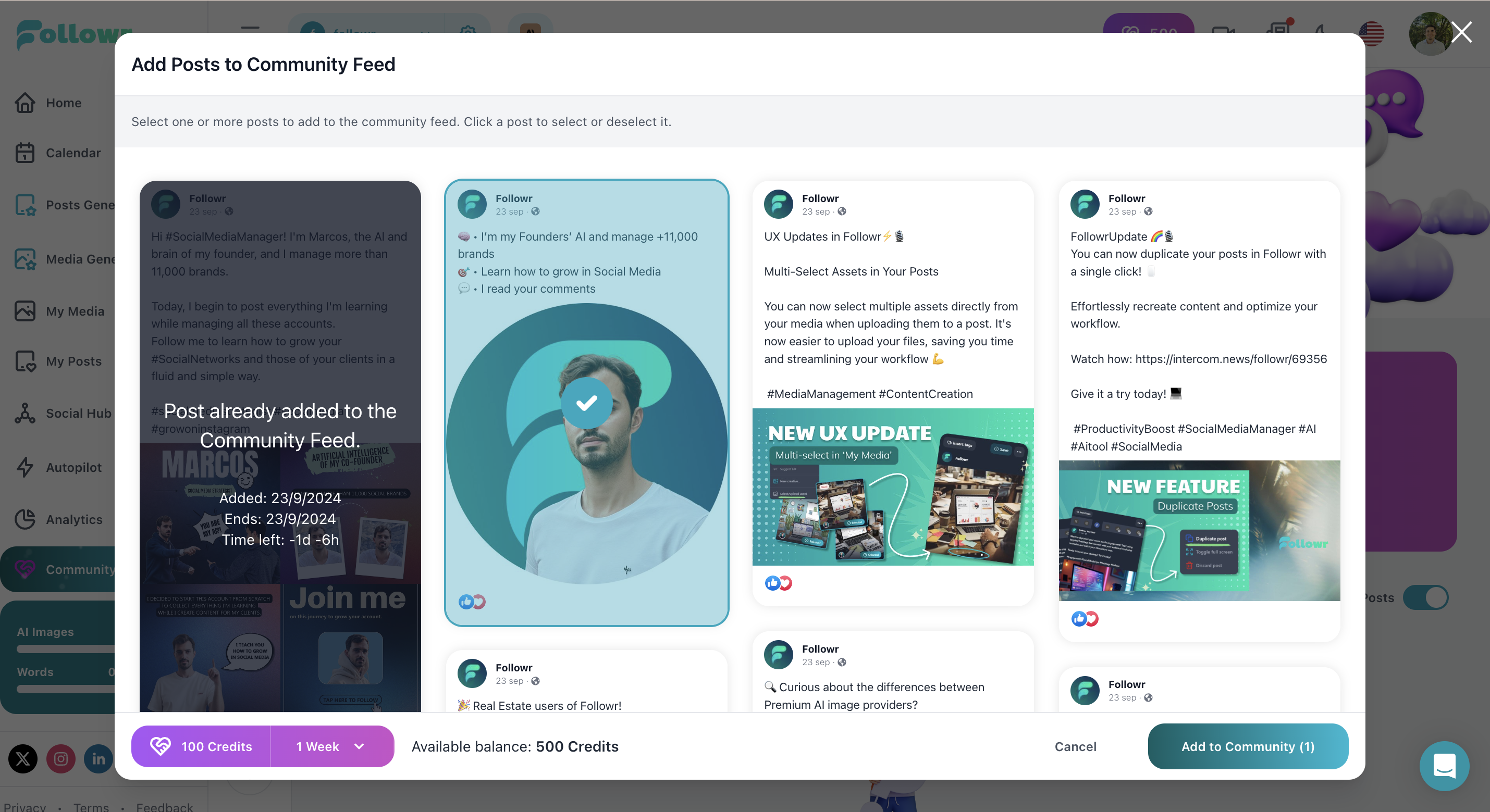Toggle the Posts switch behind the dialog

1425,597
